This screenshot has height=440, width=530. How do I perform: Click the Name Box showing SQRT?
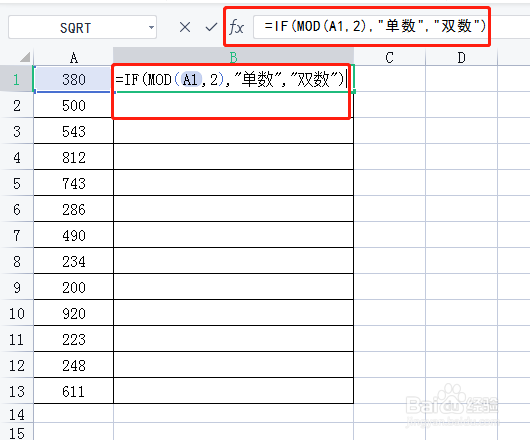(82, 27)
